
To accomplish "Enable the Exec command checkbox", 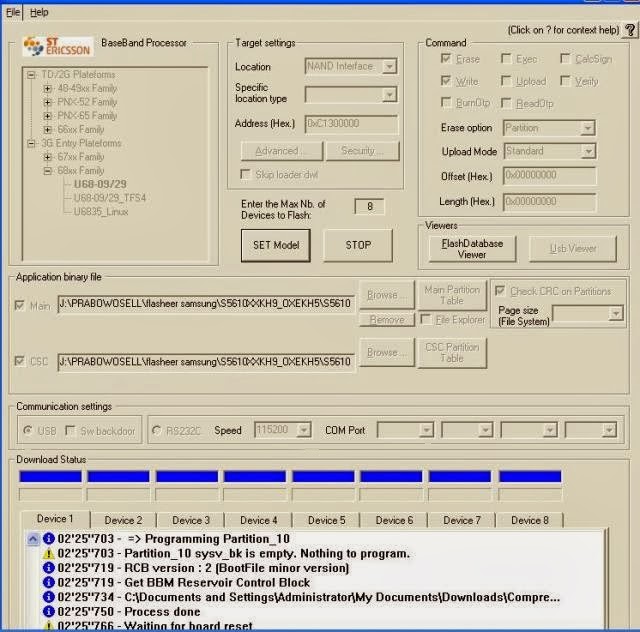I will click(x=506, y=59).
